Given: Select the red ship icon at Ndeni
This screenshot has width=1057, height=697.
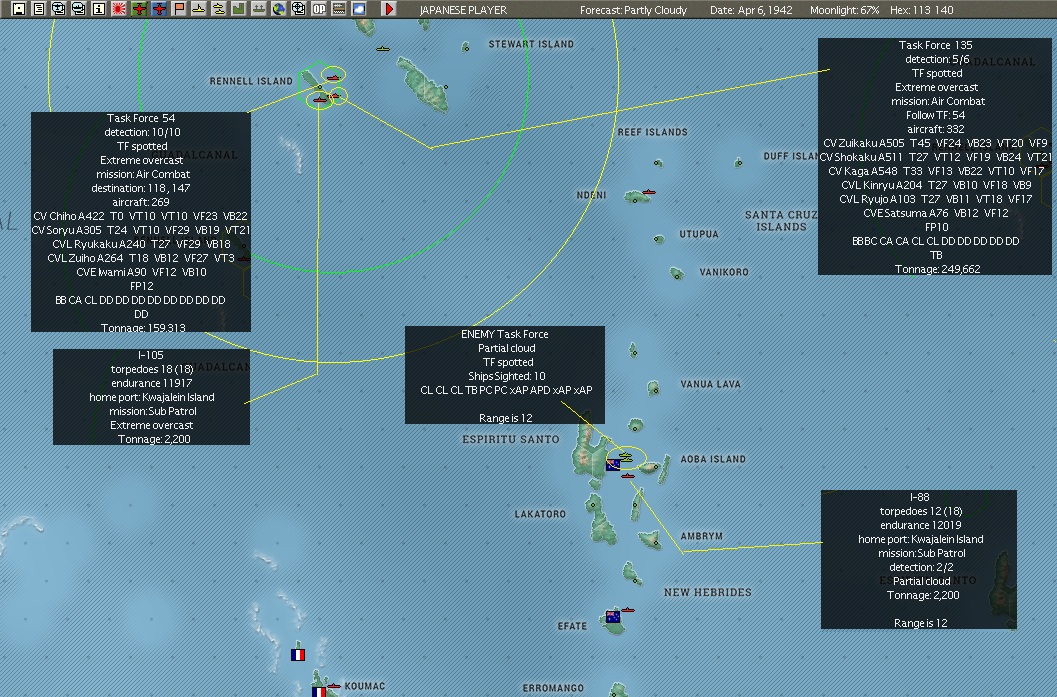Looking at the screenshot, I should [x=648, y=192].
